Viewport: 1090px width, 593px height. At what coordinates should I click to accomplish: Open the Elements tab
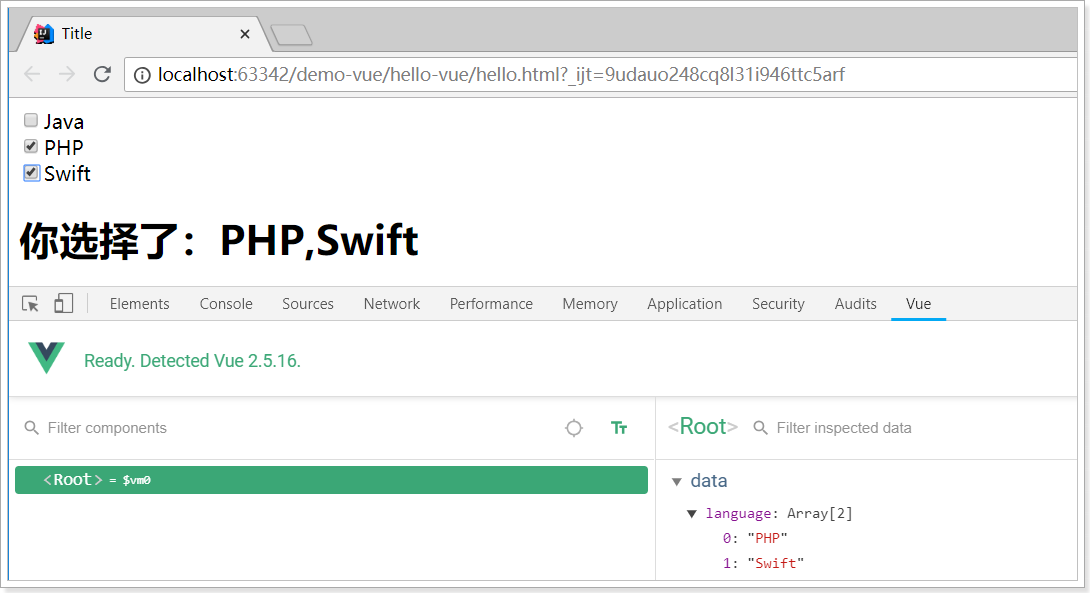(x=140, y=304)
